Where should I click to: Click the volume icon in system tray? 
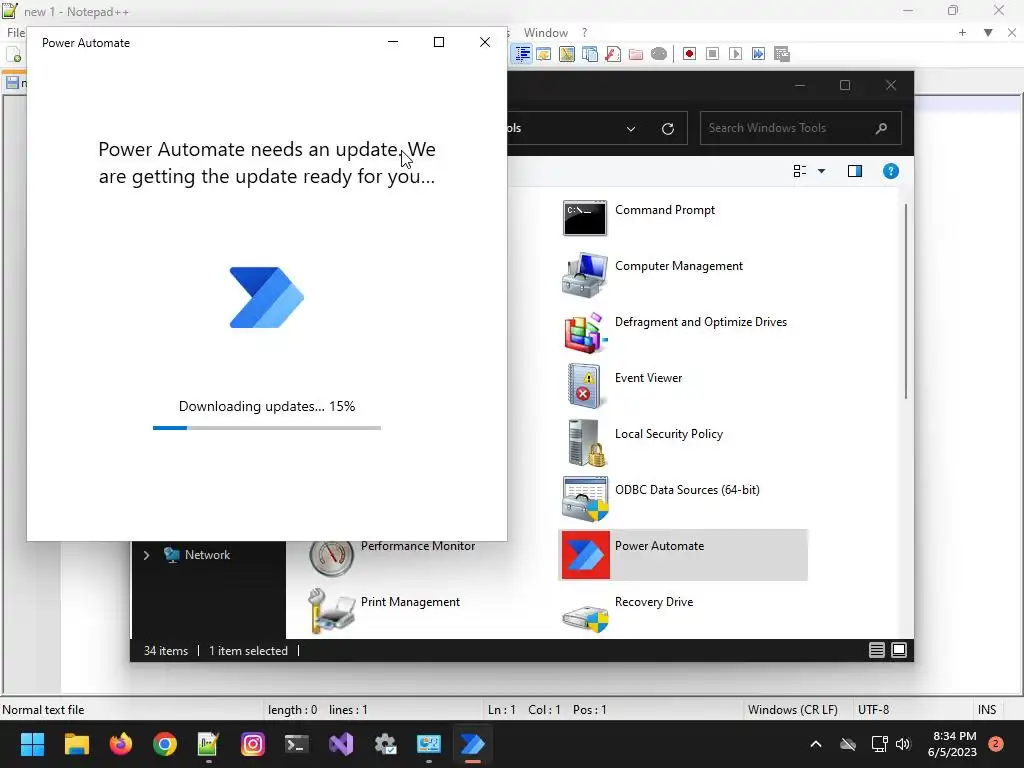pyautogui.click(x=903, y=744)
